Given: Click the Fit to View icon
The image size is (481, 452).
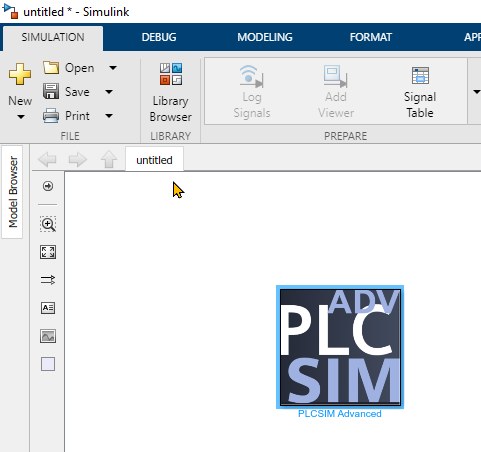Looking at the screenshot, I should (48, 252).
